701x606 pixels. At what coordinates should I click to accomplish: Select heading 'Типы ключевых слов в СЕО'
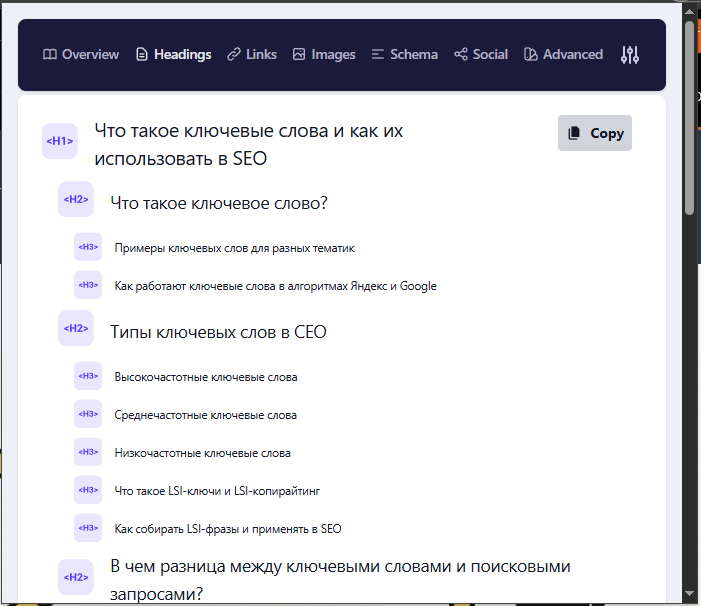coord(218,332)
